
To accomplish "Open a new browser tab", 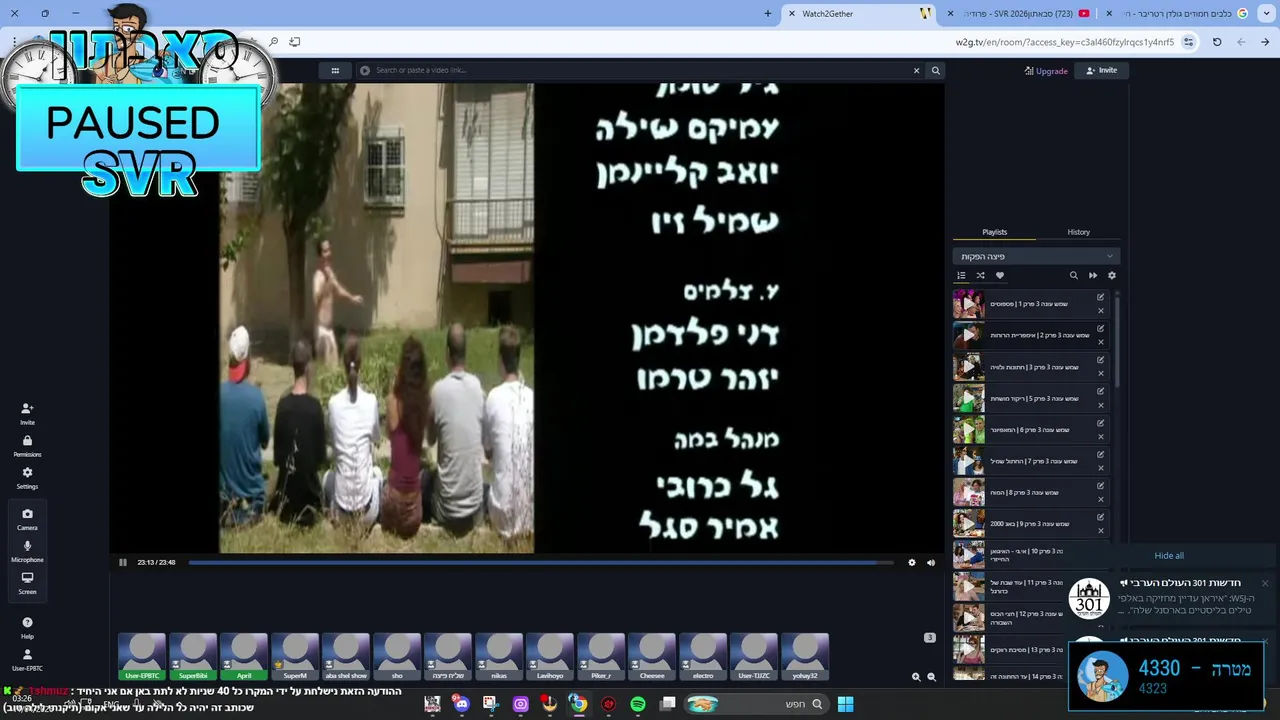I will coord(768,13).
